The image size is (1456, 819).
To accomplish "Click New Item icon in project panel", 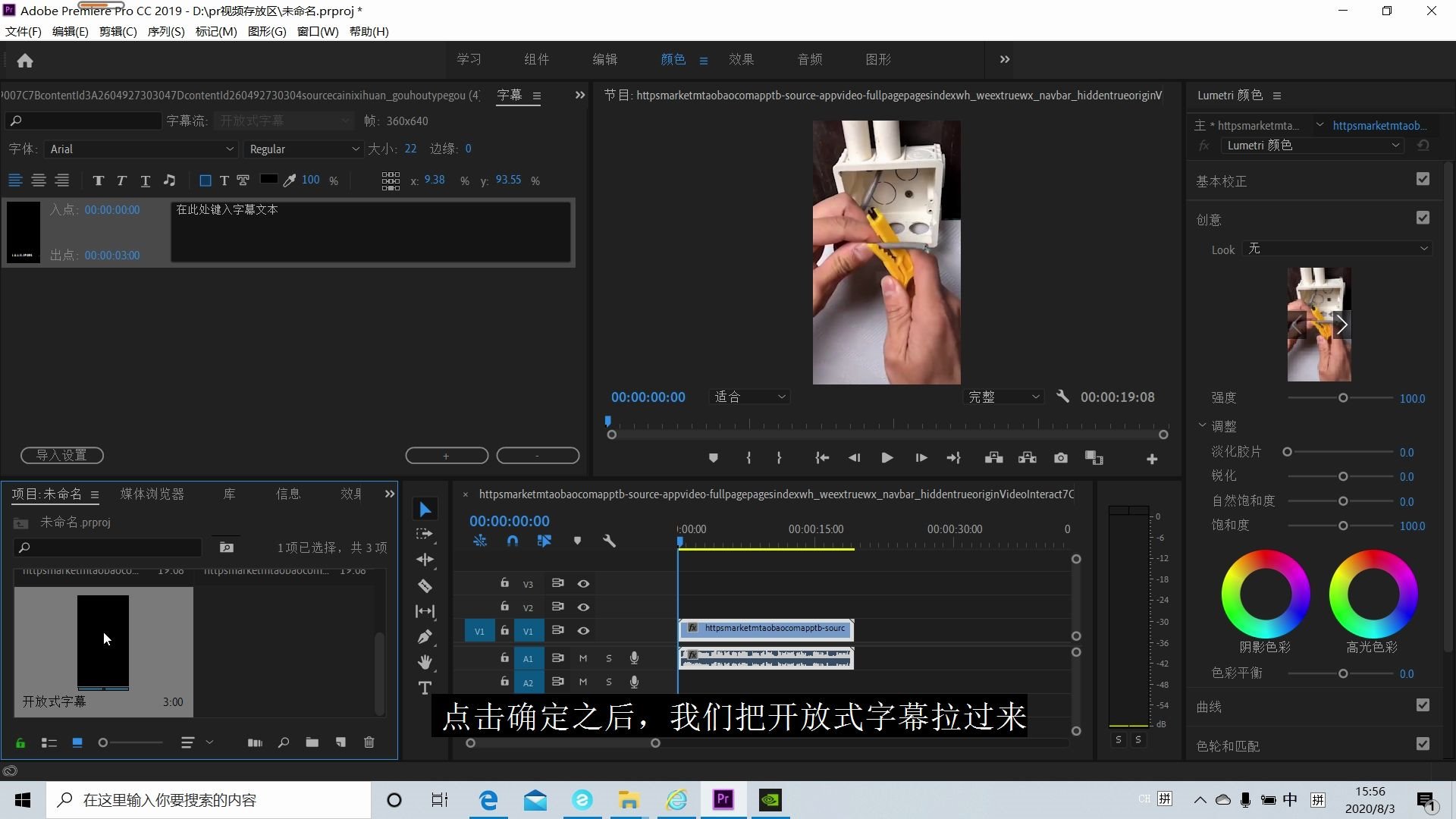I will pyautogui.click(x=340, y=742).
